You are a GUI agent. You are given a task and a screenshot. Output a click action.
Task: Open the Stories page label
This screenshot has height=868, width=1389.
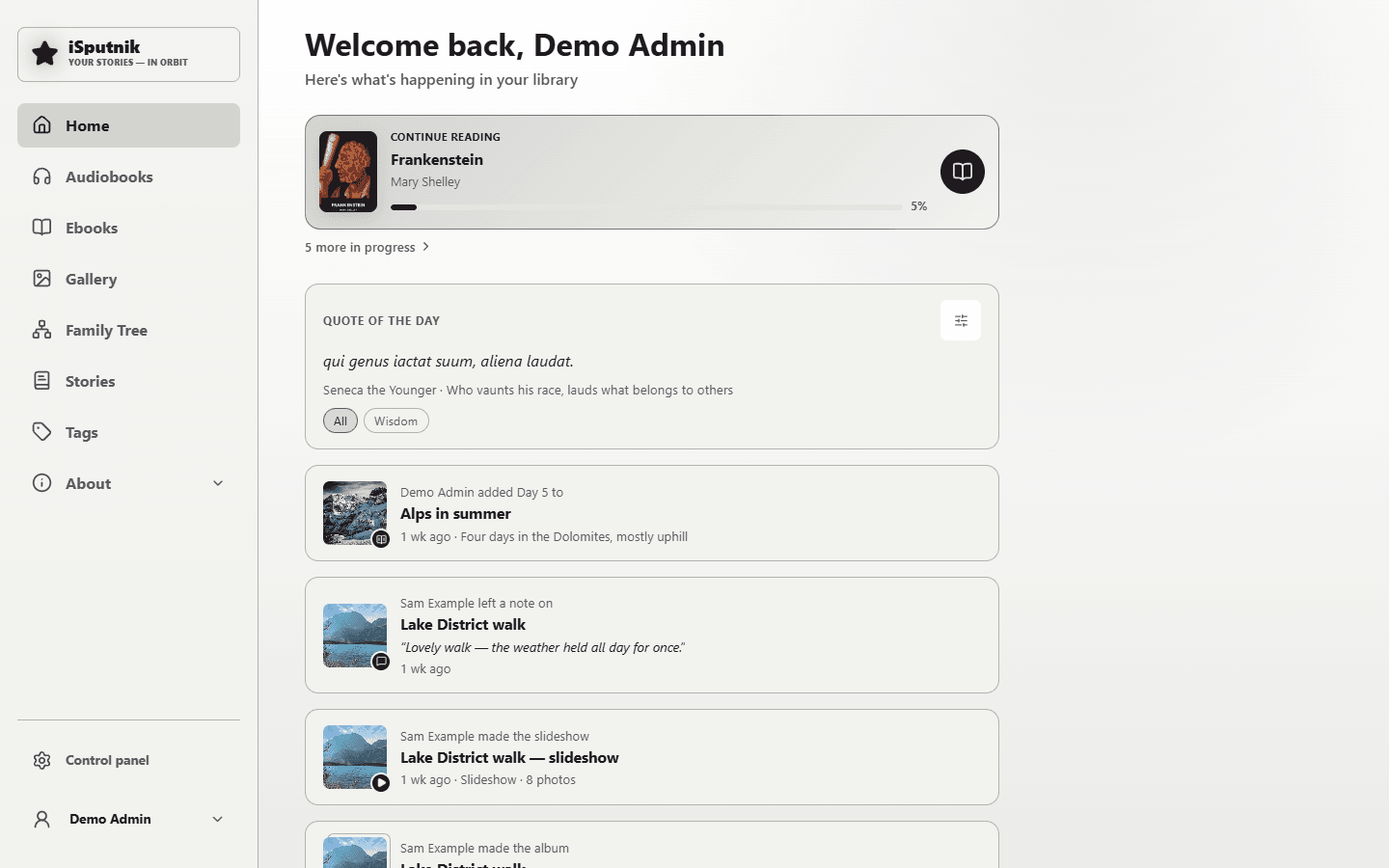(x=90, y=381)
